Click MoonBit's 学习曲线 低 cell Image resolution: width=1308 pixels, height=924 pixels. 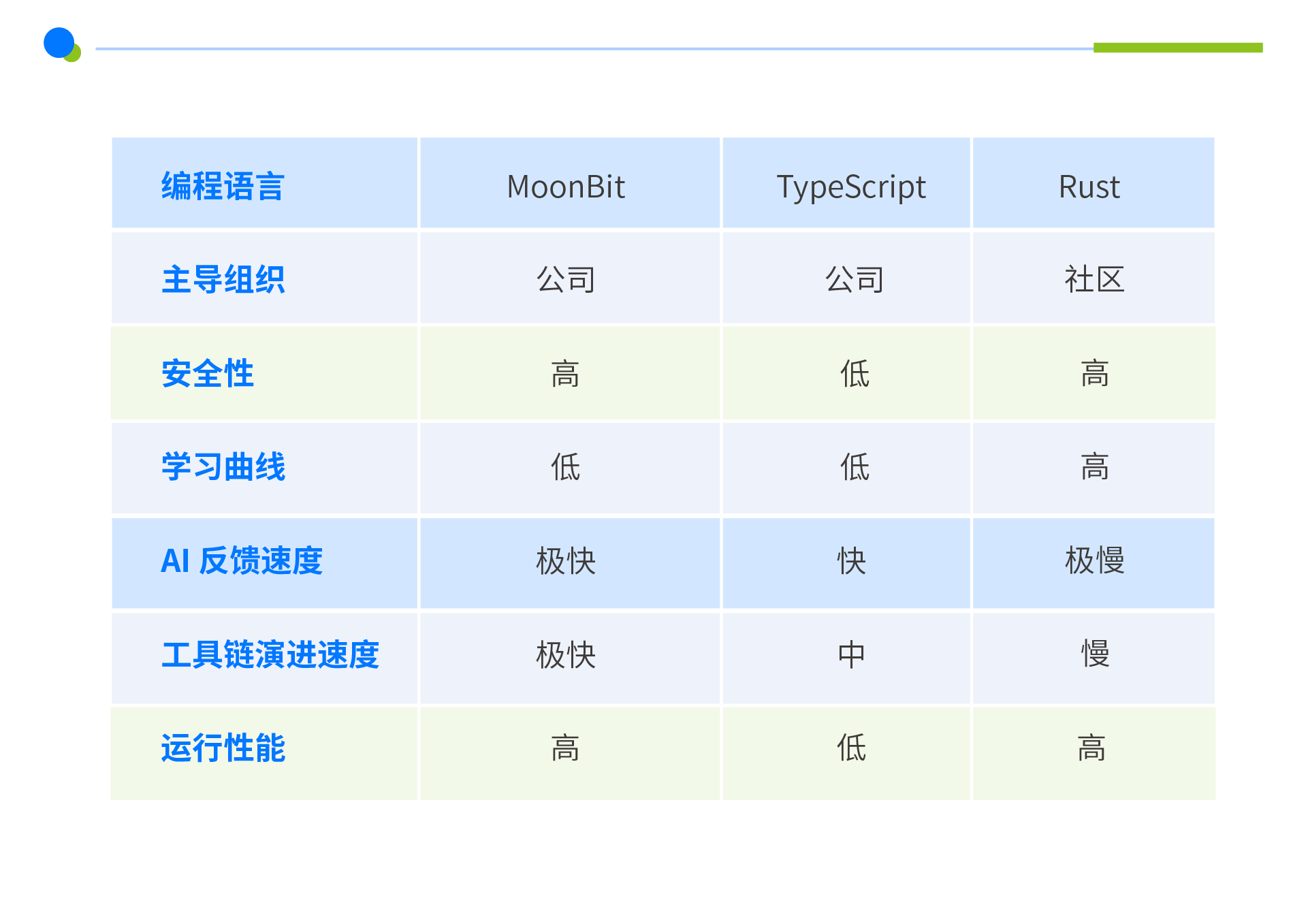[566, 467]
